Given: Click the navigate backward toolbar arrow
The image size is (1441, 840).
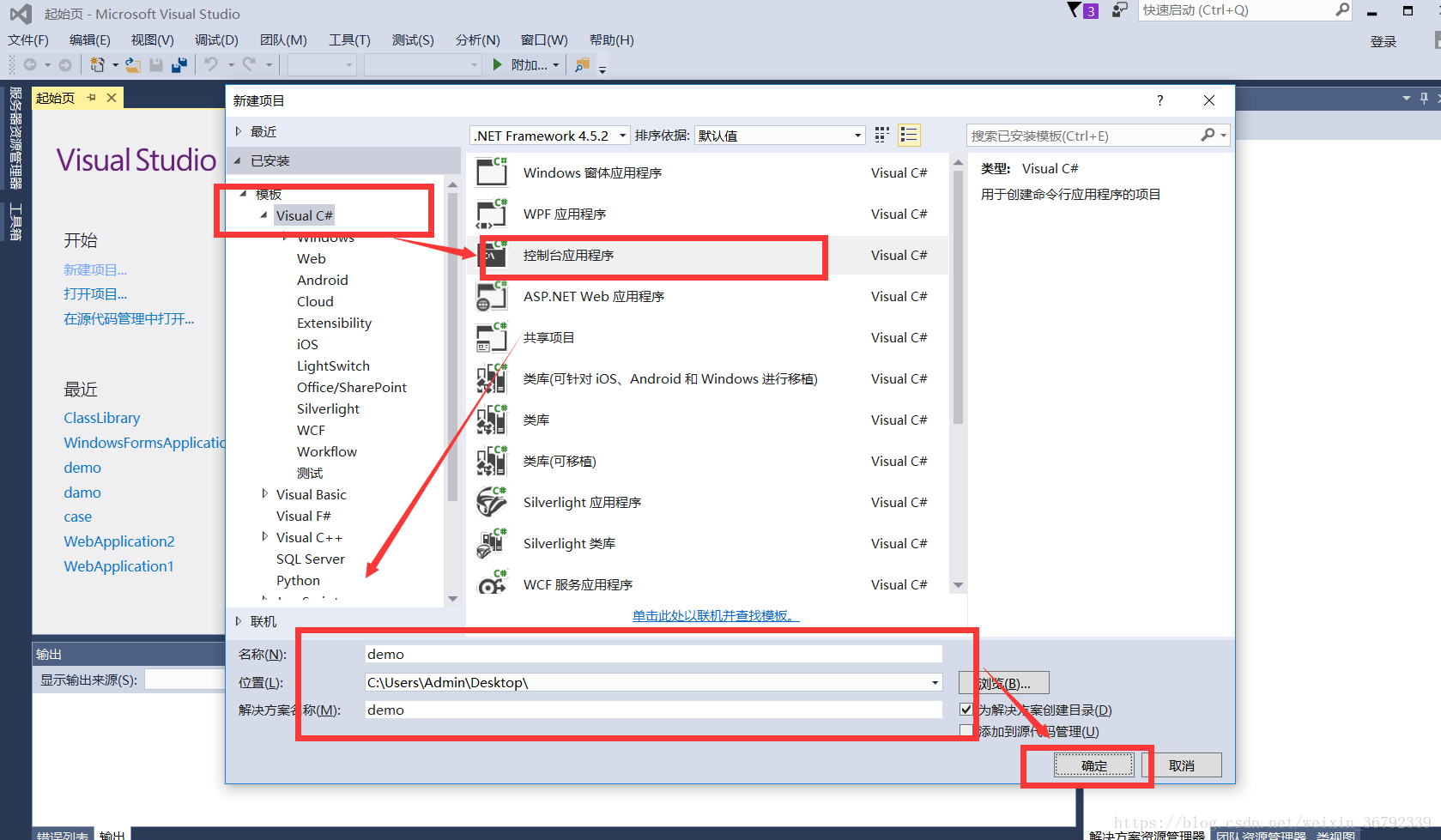Looking at the screenshot, I should (30, 64).
